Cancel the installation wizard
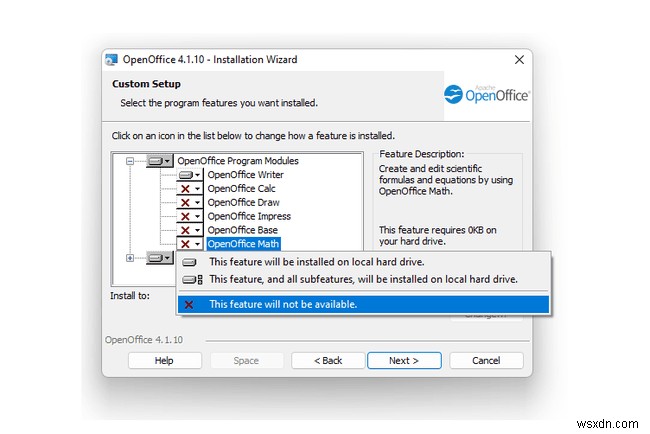 click(x=486, y=361)
